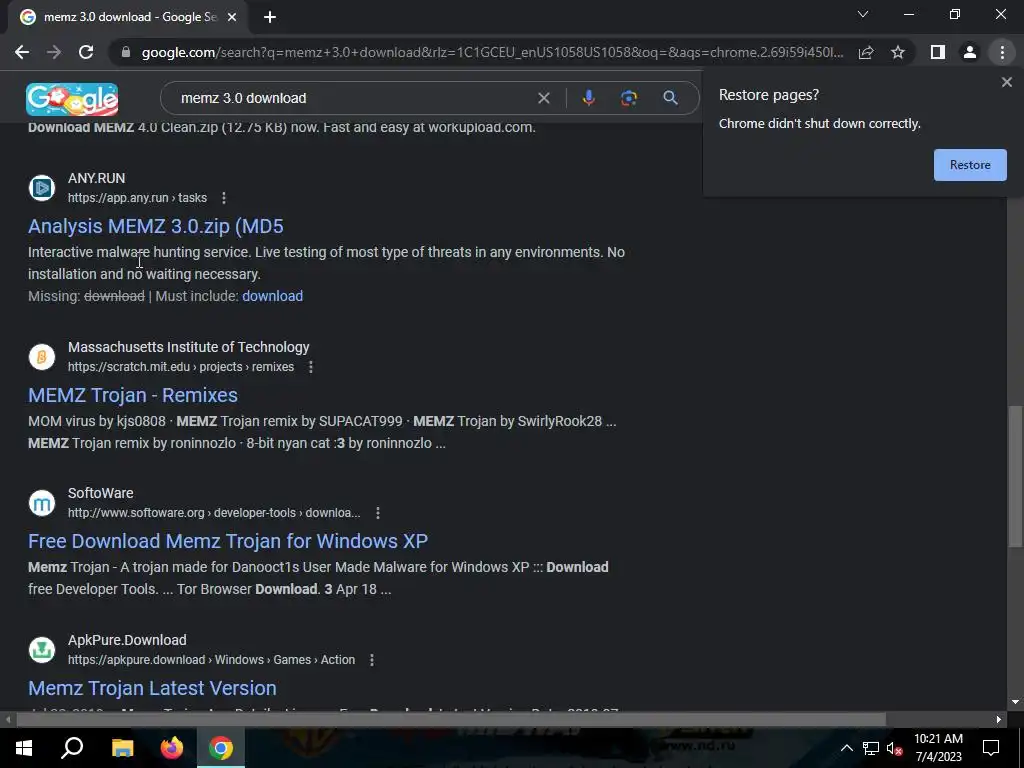Click Massachusetts Institute of Technology text
1024x768 pixels.
[189, 347]
